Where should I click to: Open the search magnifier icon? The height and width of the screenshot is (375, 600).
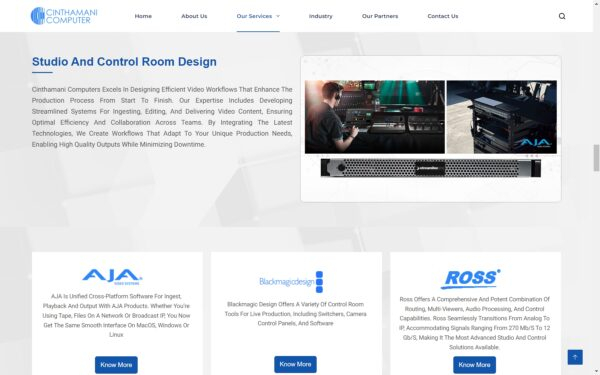pos(562,16)
